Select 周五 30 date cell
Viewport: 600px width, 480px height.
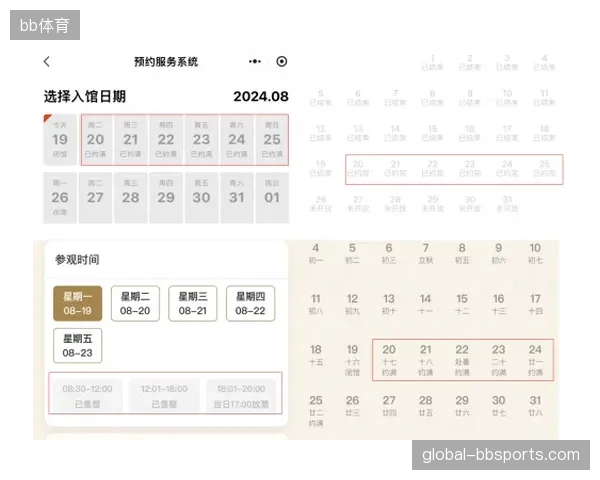pos(201,198)
